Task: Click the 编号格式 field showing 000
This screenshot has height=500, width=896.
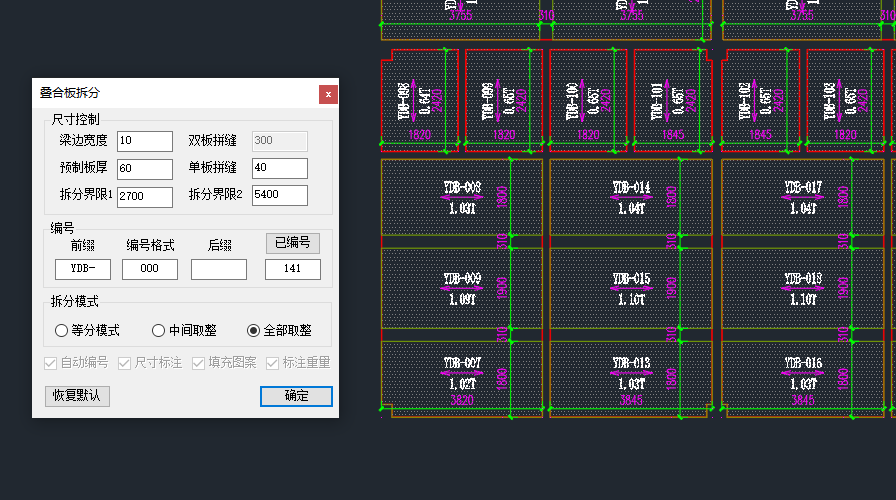Action: [x=149, y=269]
